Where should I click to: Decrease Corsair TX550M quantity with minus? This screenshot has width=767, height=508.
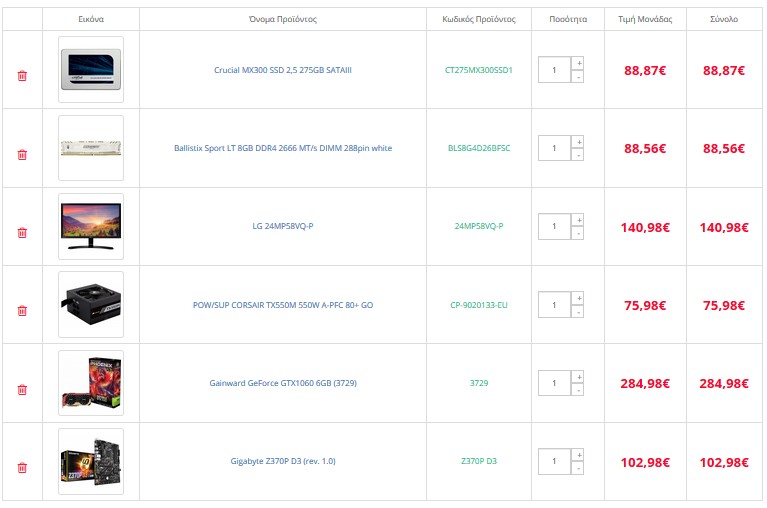click(x=578, y=311)
